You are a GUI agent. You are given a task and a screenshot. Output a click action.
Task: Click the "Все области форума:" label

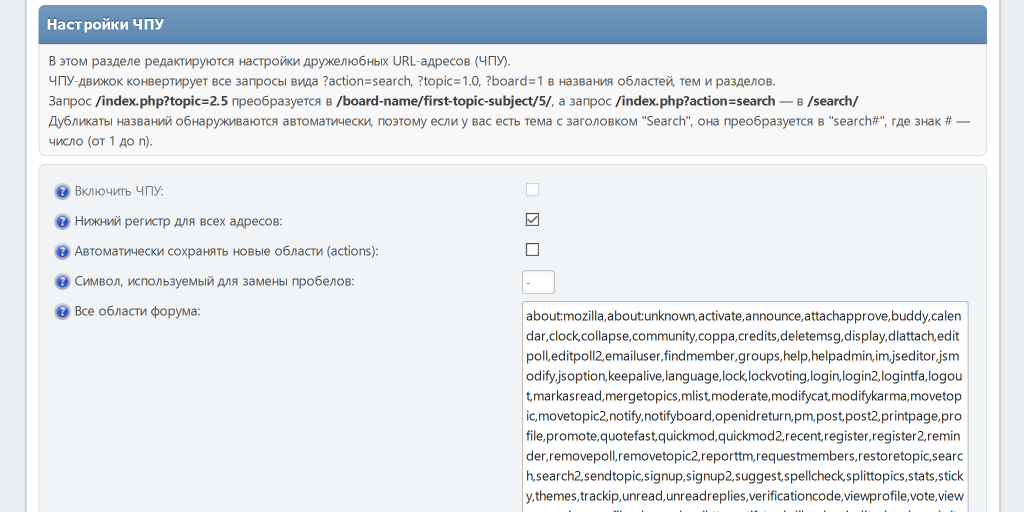tap(138, 312)
